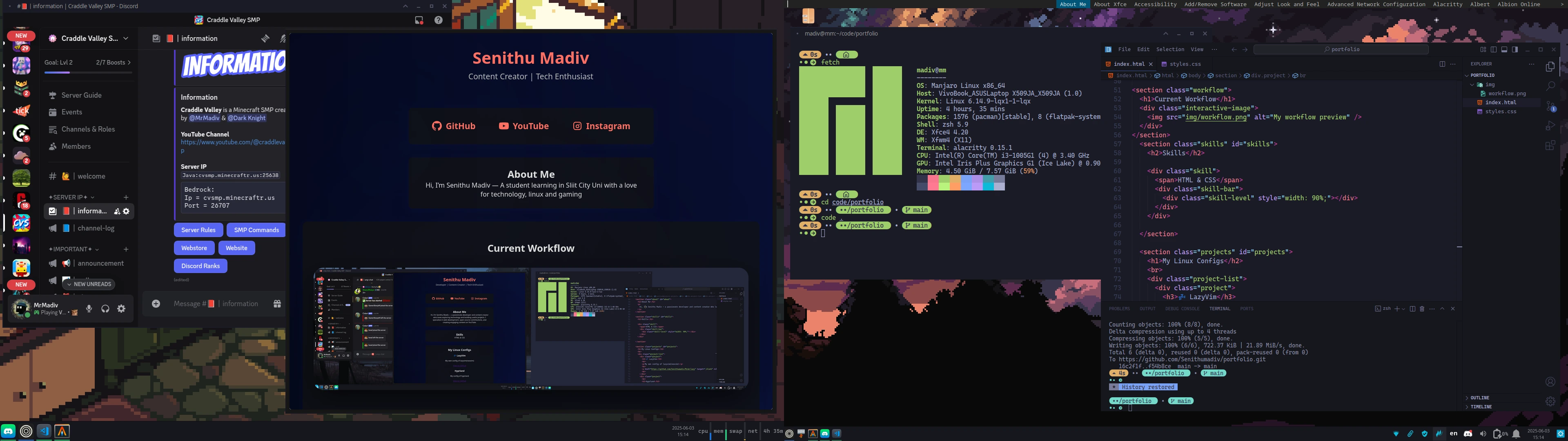
Task: Open Discord User Settings gear
Action: (x=121, y=309)
